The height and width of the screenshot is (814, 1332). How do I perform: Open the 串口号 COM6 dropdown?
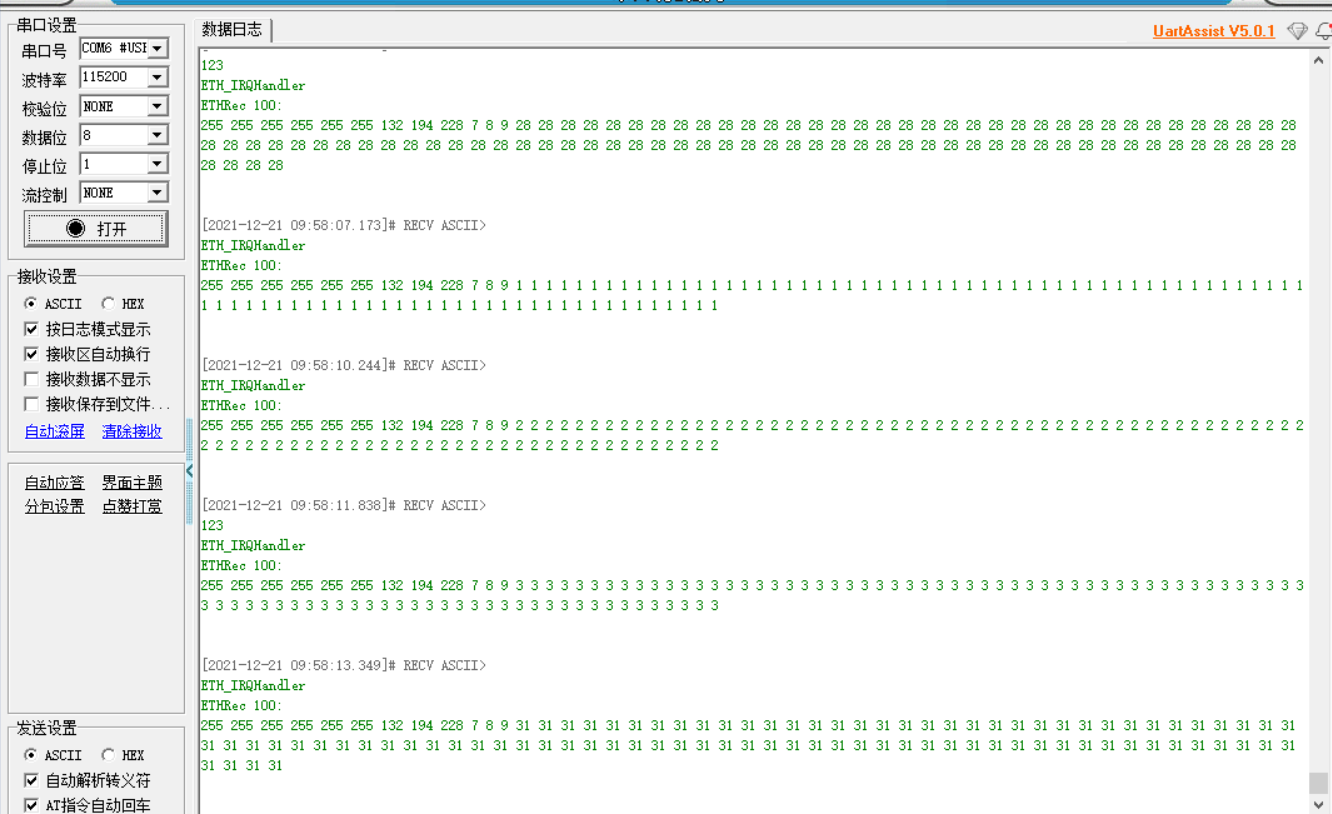point(157,48)
